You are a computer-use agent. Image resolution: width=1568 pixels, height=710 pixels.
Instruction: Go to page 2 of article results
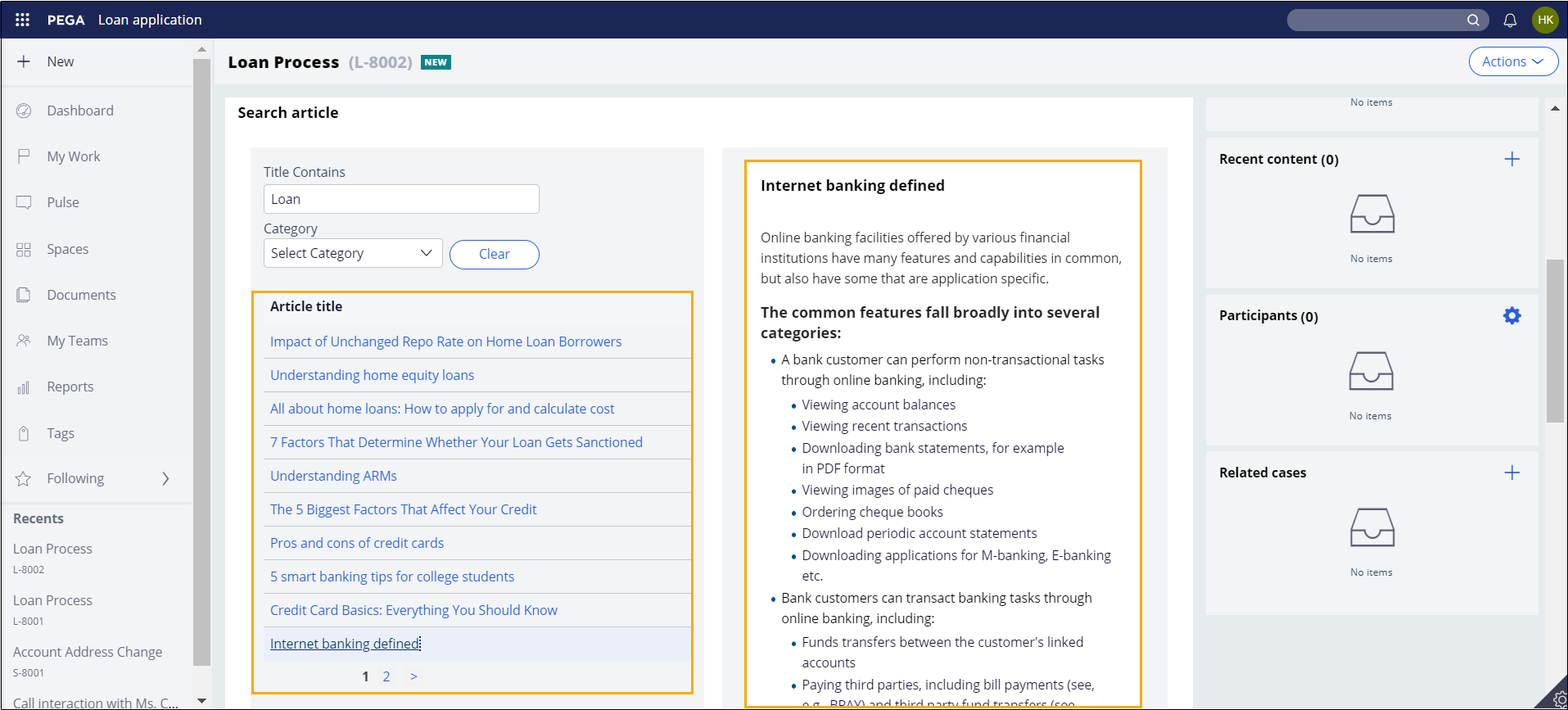[x=386, y=676]
